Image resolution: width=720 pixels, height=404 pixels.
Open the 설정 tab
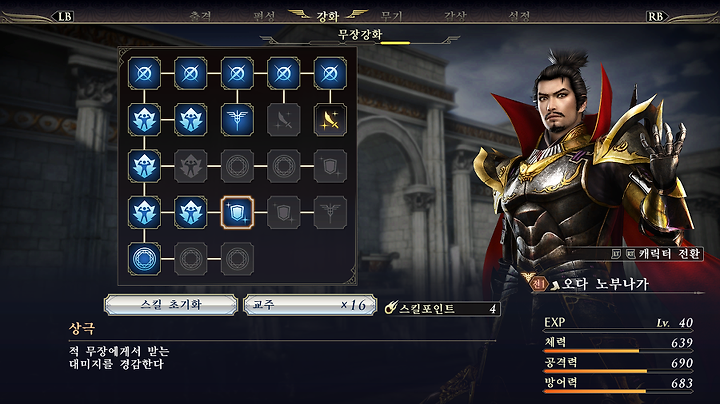pos(519,16)
